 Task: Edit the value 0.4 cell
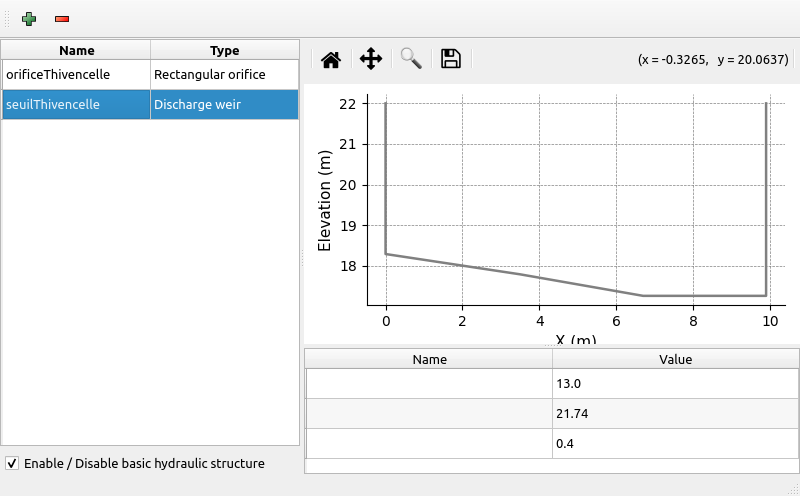pyautogui.click(x=675, y=443)
